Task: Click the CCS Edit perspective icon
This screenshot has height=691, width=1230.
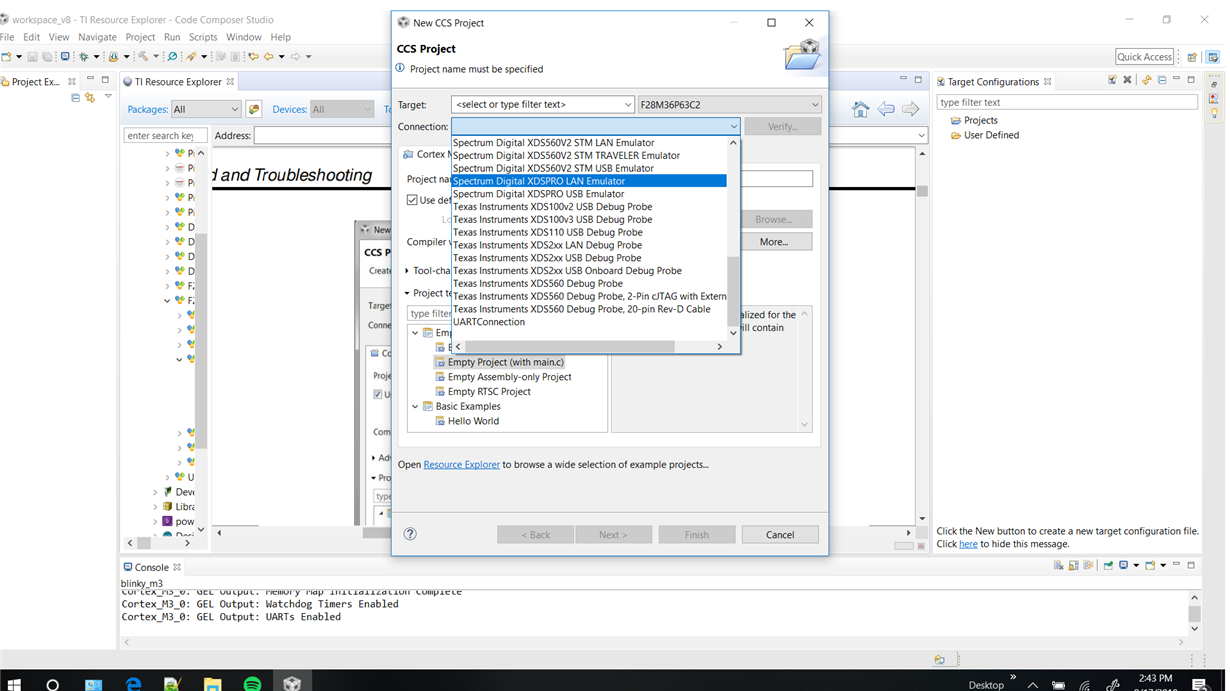Action: [1213, 57]
